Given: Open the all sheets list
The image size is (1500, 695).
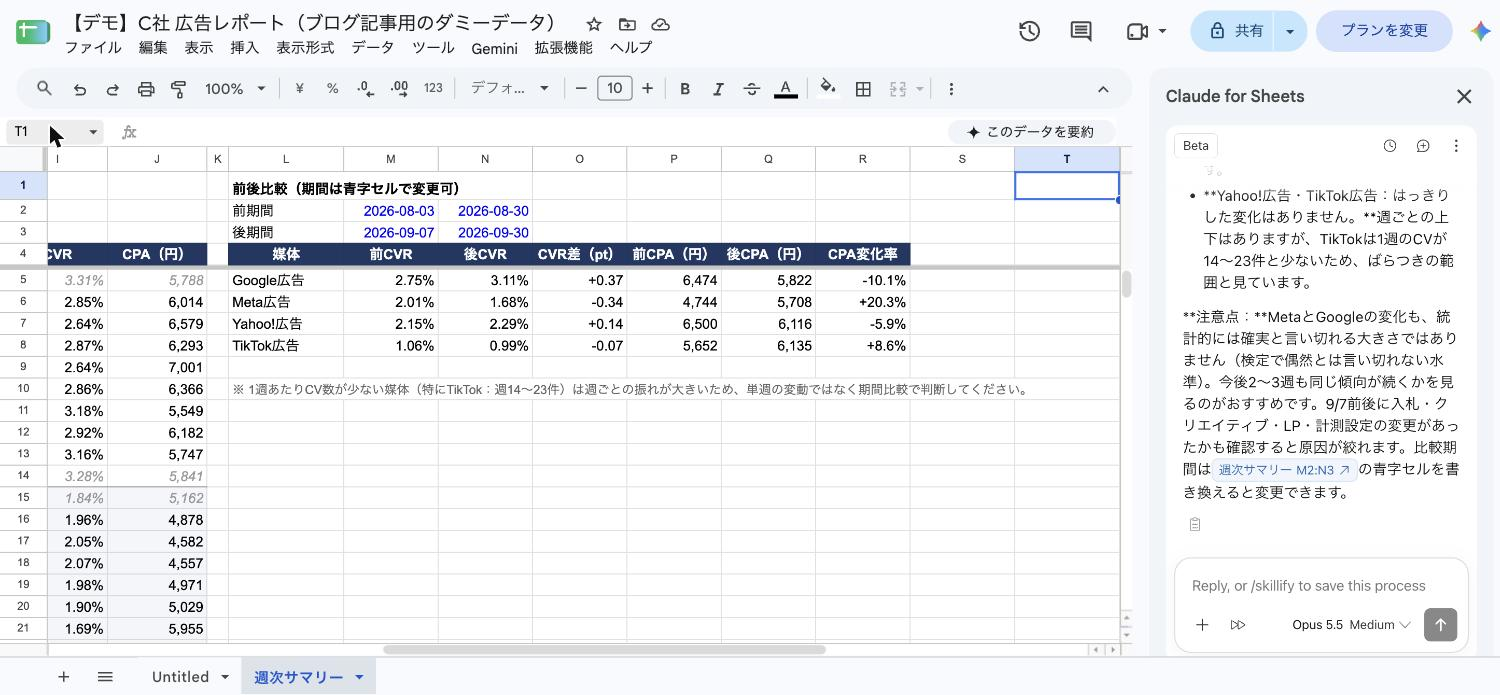Looking at the screenshot, I should (105, 677).
